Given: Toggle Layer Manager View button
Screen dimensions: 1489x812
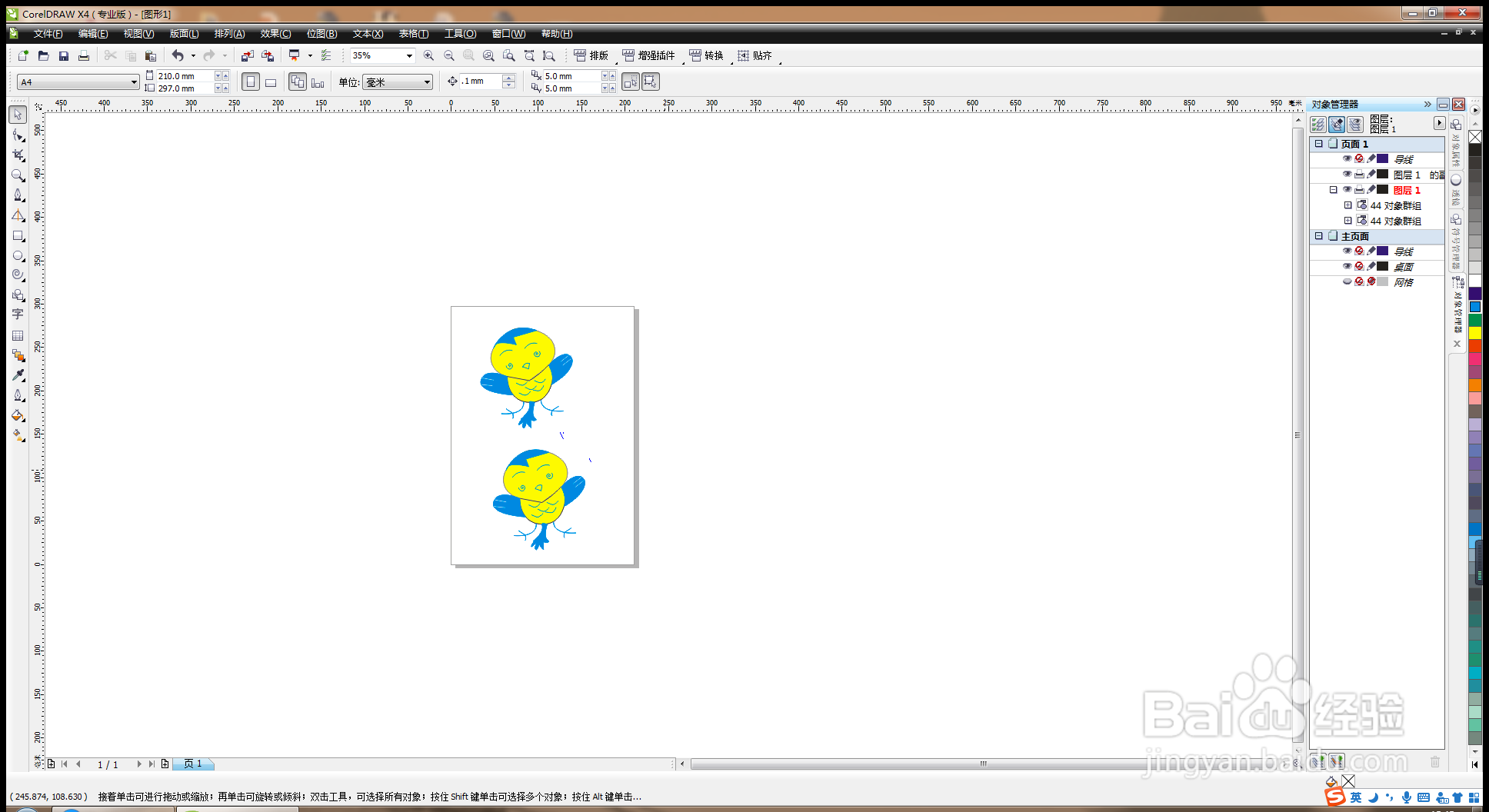Looking at the screenshot, I should (1355, 125).
